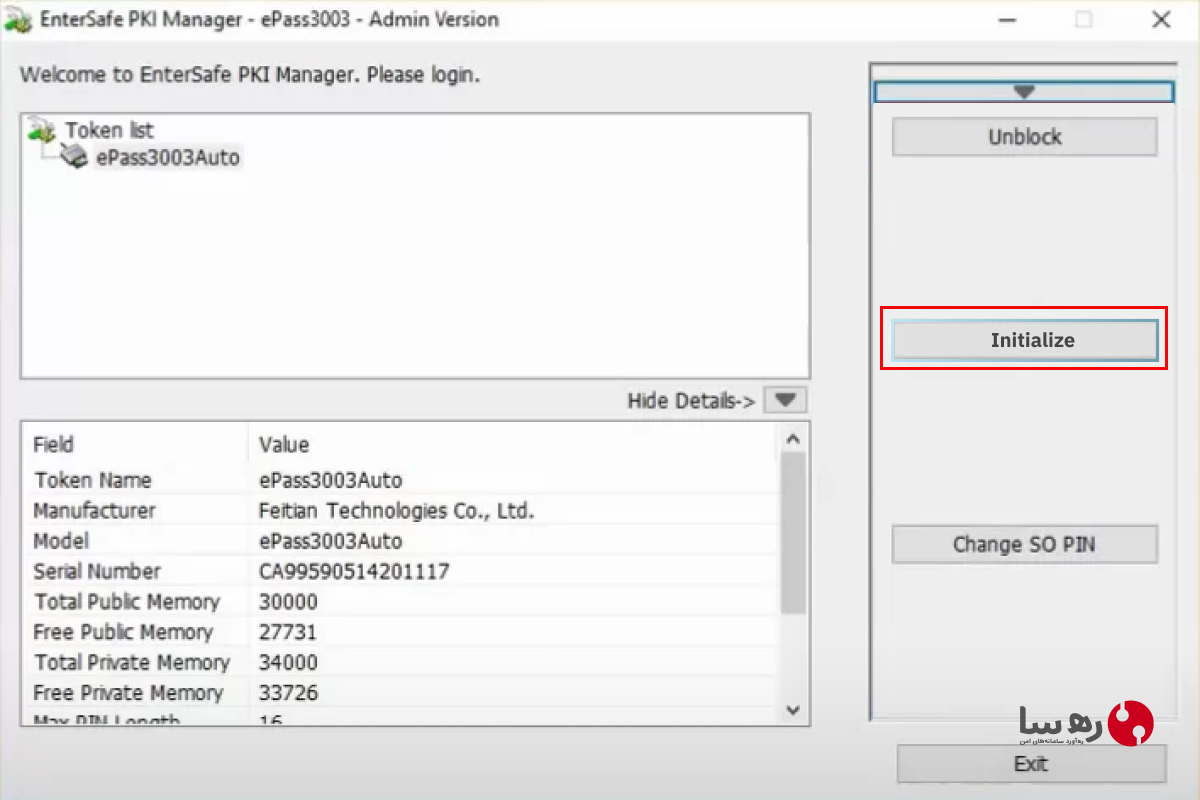This screenshot has height=800, width=1200.
Task: Select the Model field label
Action: click(x=61, y=541)
